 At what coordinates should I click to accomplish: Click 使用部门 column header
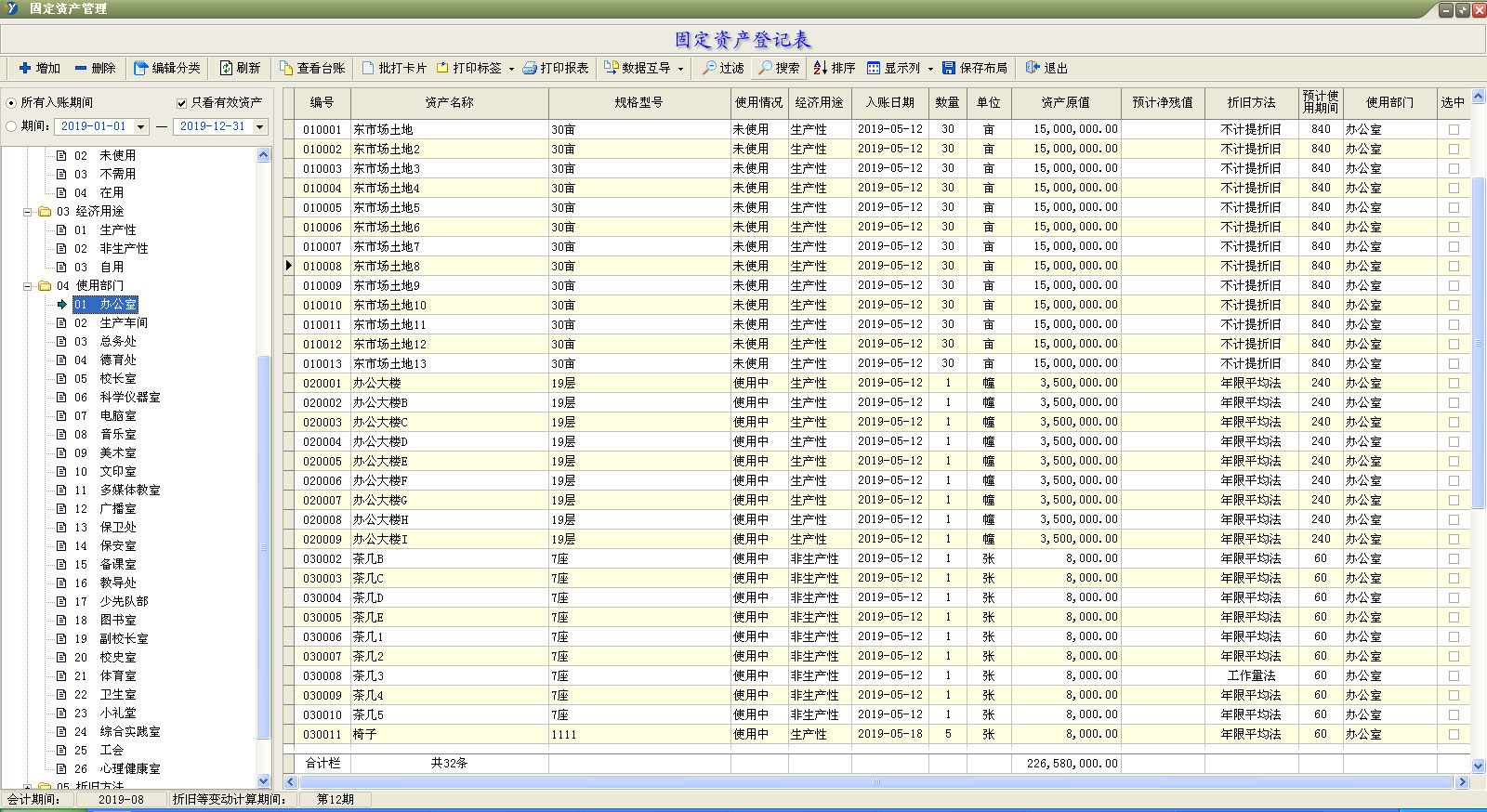[x=1389, y=103]
